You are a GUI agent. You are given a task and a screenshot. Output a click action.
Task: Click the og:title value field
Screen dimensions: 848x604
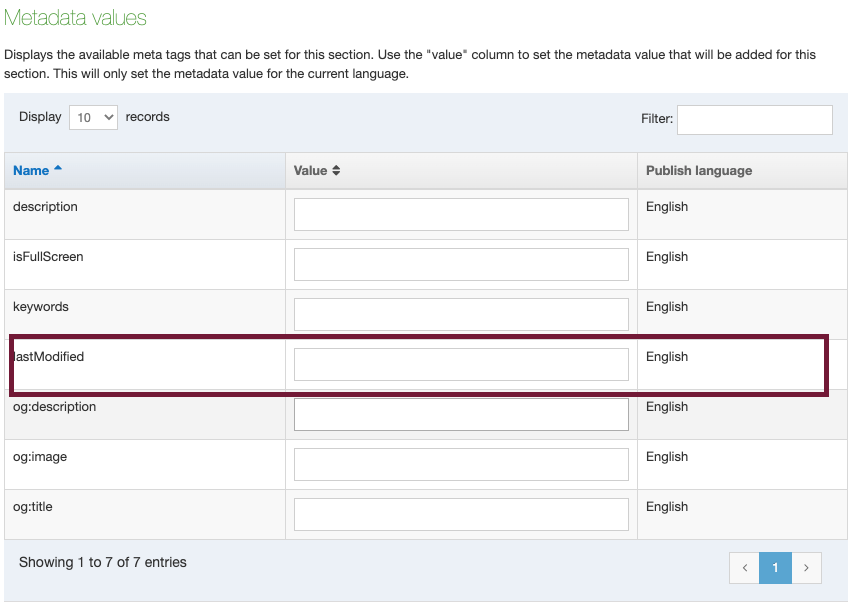pos(461,514)
